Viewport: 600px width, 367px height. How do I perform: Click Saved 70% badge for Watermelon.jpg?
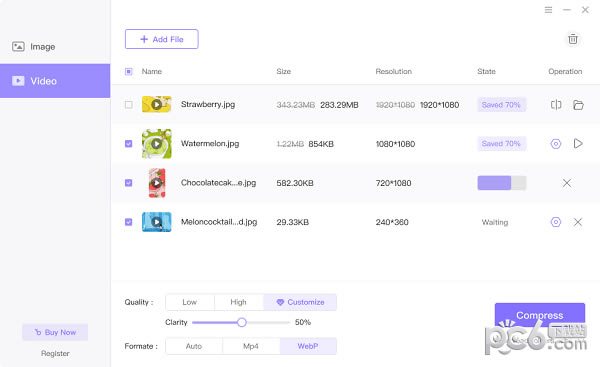[x=501, y=144]
